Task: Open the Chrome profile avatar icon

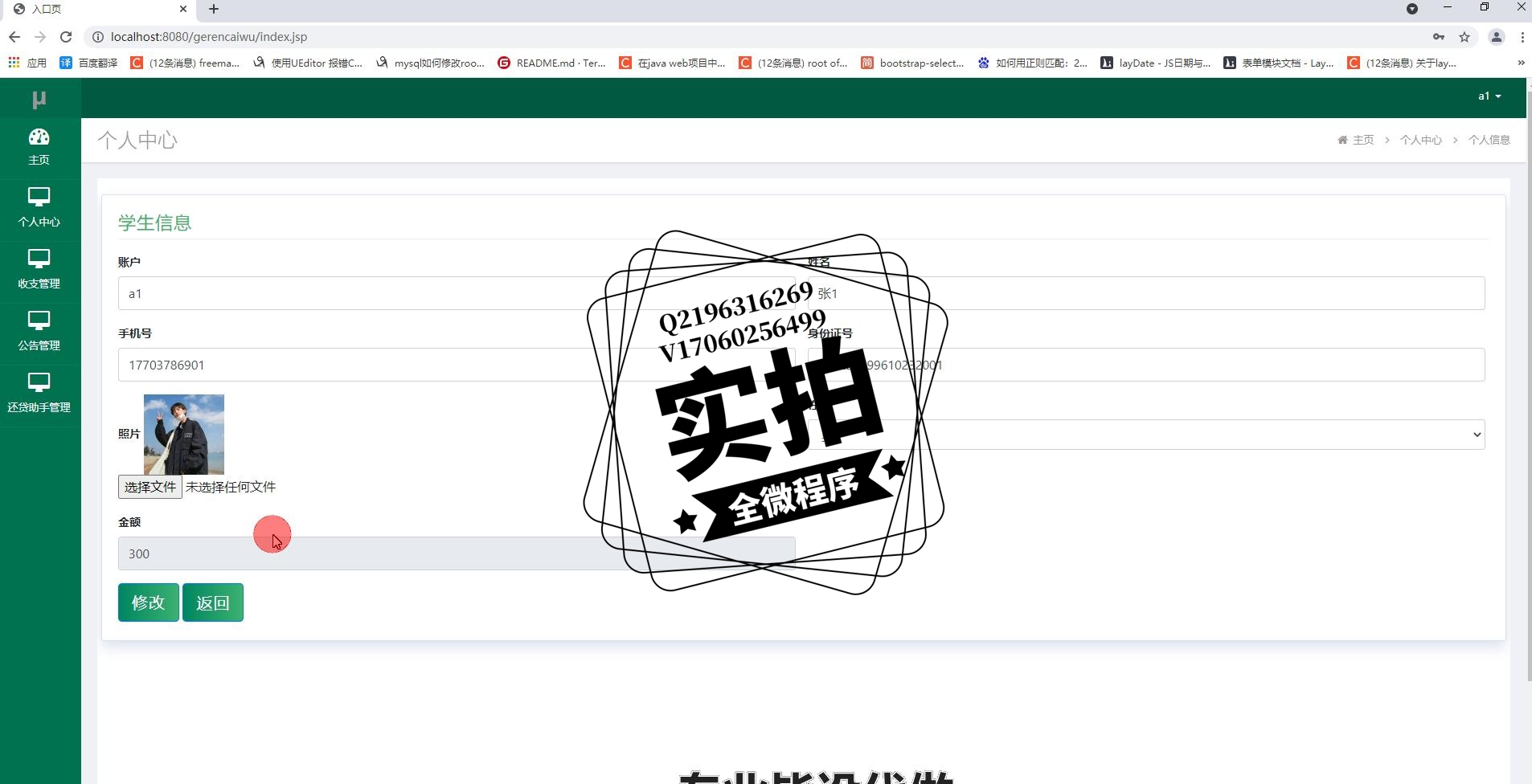Action: 1497,37
